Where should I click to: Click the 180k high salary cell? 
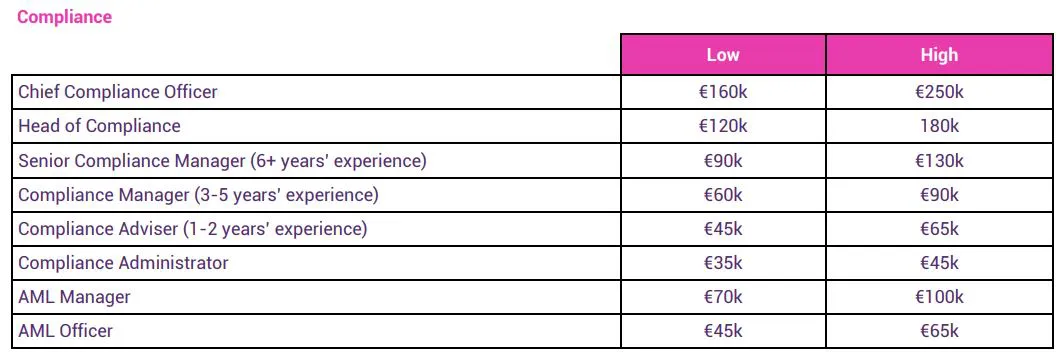point(939,126)
